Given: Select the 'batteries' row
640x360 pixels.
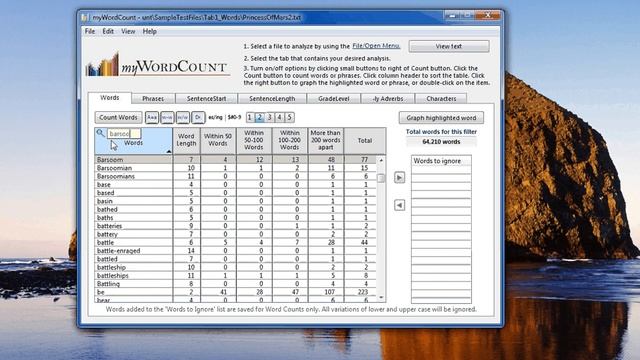Looking at the screenshot, I should pos(236,226).
